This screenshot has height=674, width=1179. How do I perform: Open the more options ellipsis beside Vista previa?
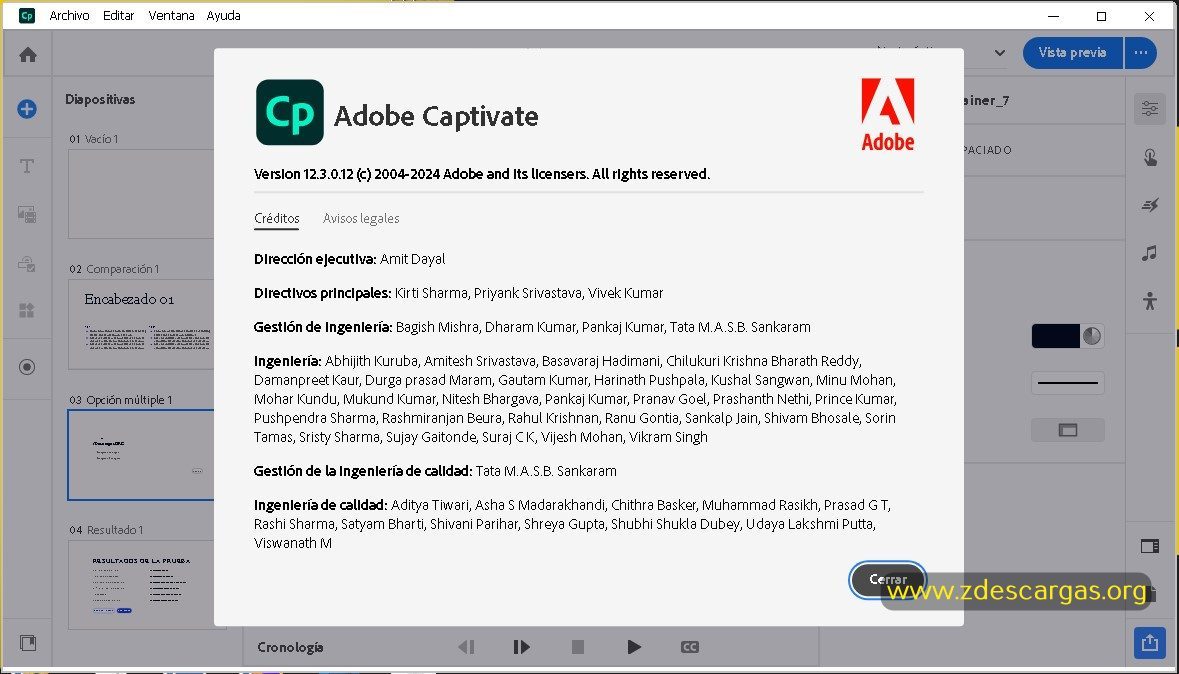pos(1141,53)
